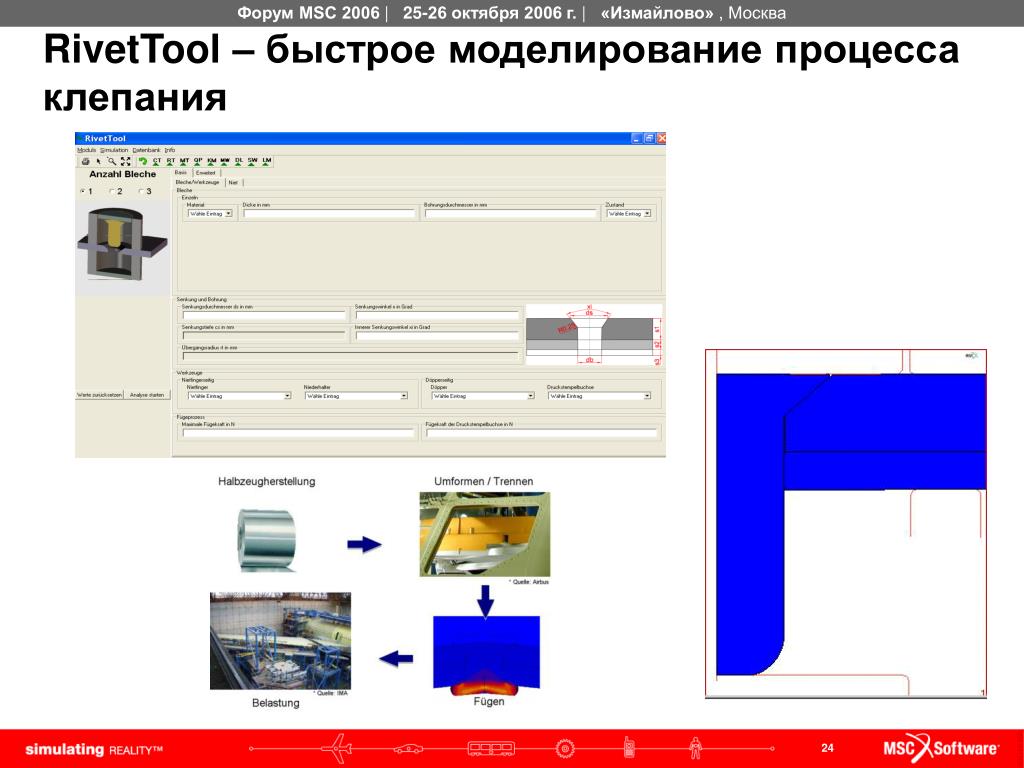
Task: Open the Döpper dropdown
Action: pyautogui.click(x=483, y=396)
